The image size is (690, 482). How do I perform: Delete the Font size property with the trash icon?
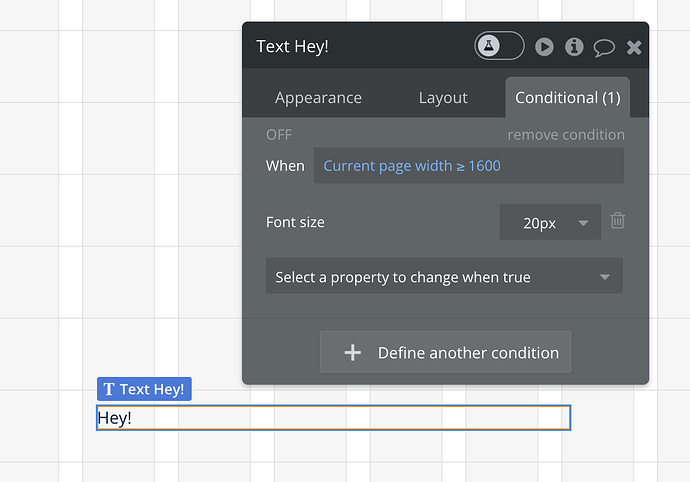tap(618, 221)
